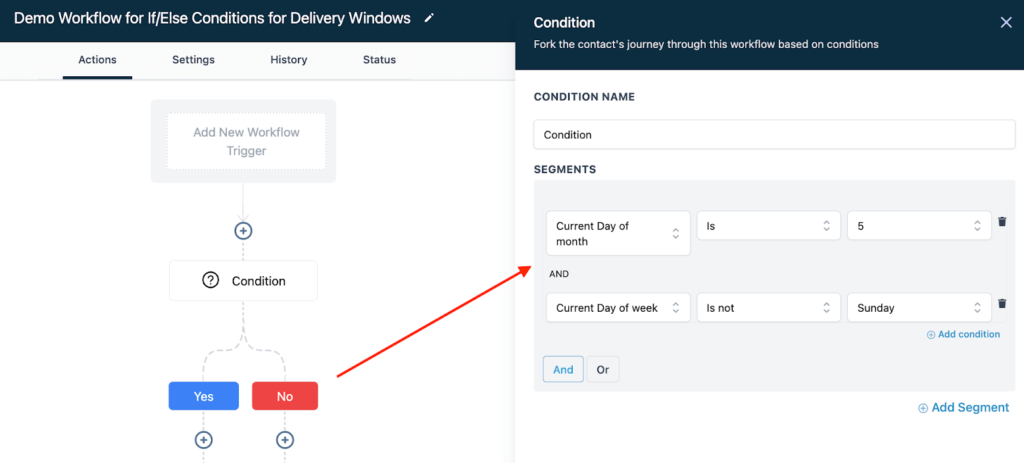
Task: Open the Is operator dropdown
Action: tap(768, 226)
